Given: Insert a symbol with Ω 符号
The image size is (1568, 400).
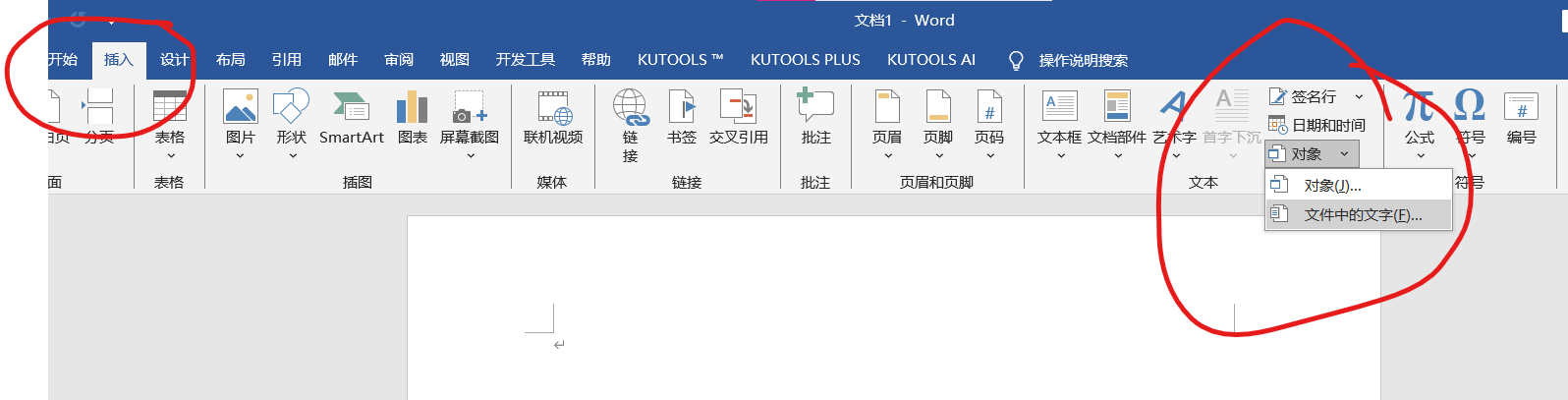Looking at the screenshot, I should click(1470, 106).
